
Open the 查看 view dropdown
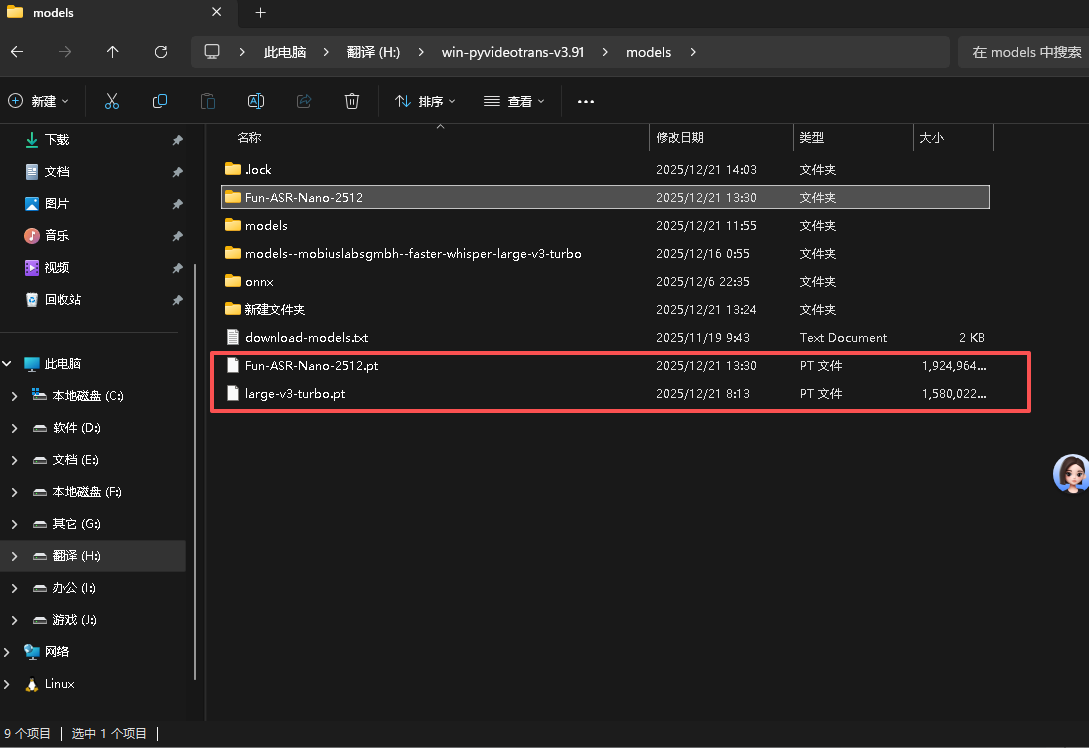point(514,101)
